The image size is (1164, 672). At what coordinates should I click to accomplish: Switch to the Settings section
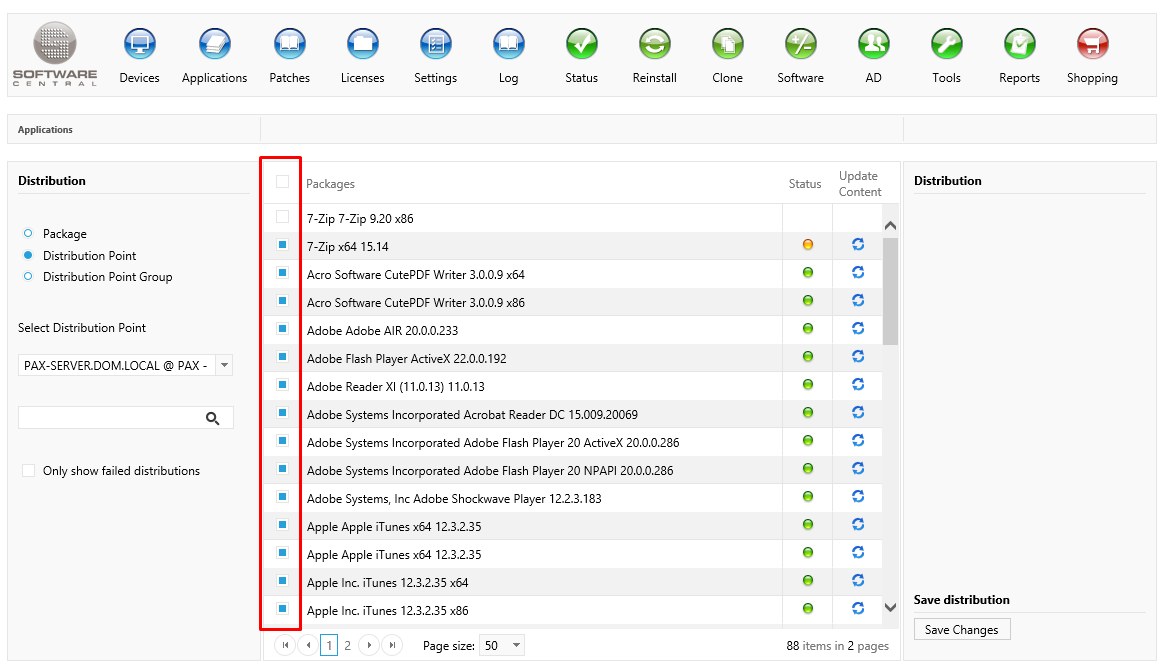[x=435, y=45]
